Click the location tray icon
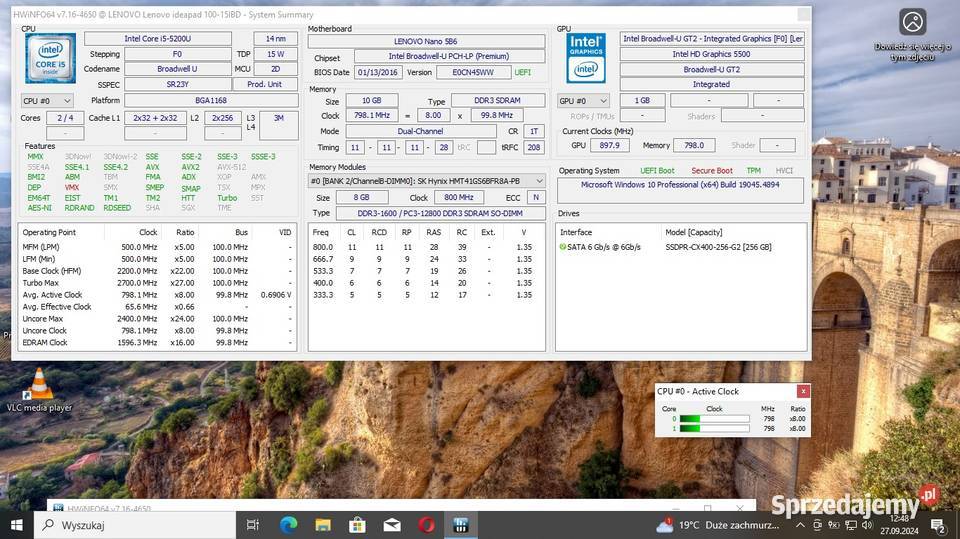The image size is (960, 539). coord(833,525)
